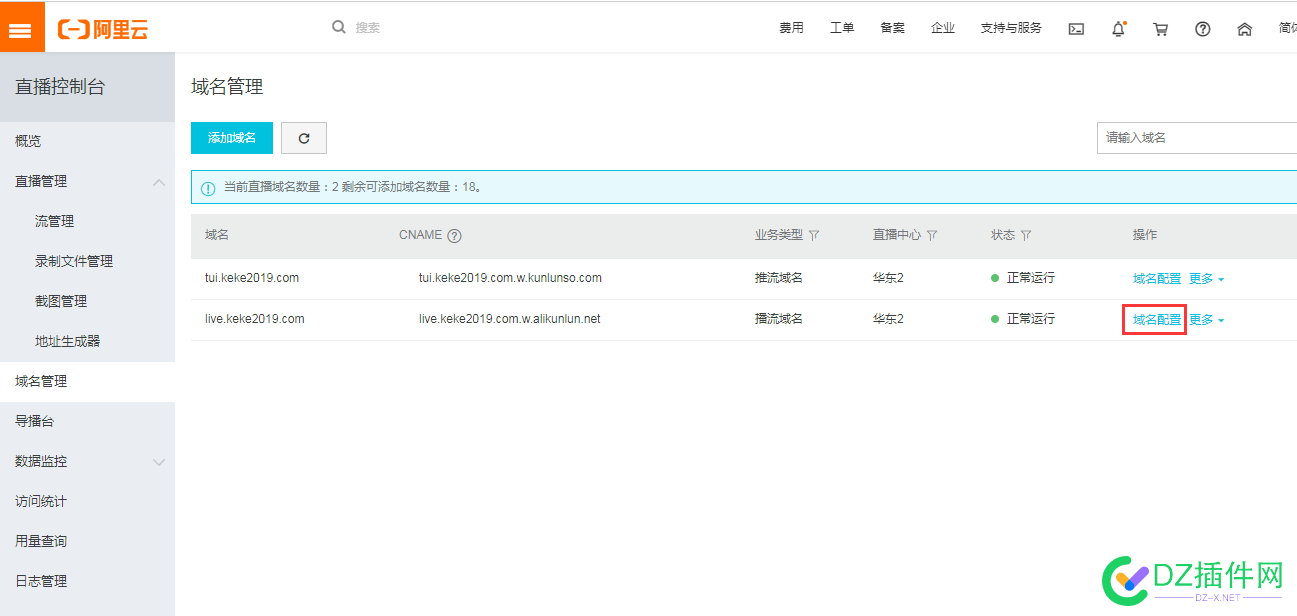This screenshot has width=1297, height=616.
Task: Click 华东2 in live.keke2019.com row
Action: point(888,319)
